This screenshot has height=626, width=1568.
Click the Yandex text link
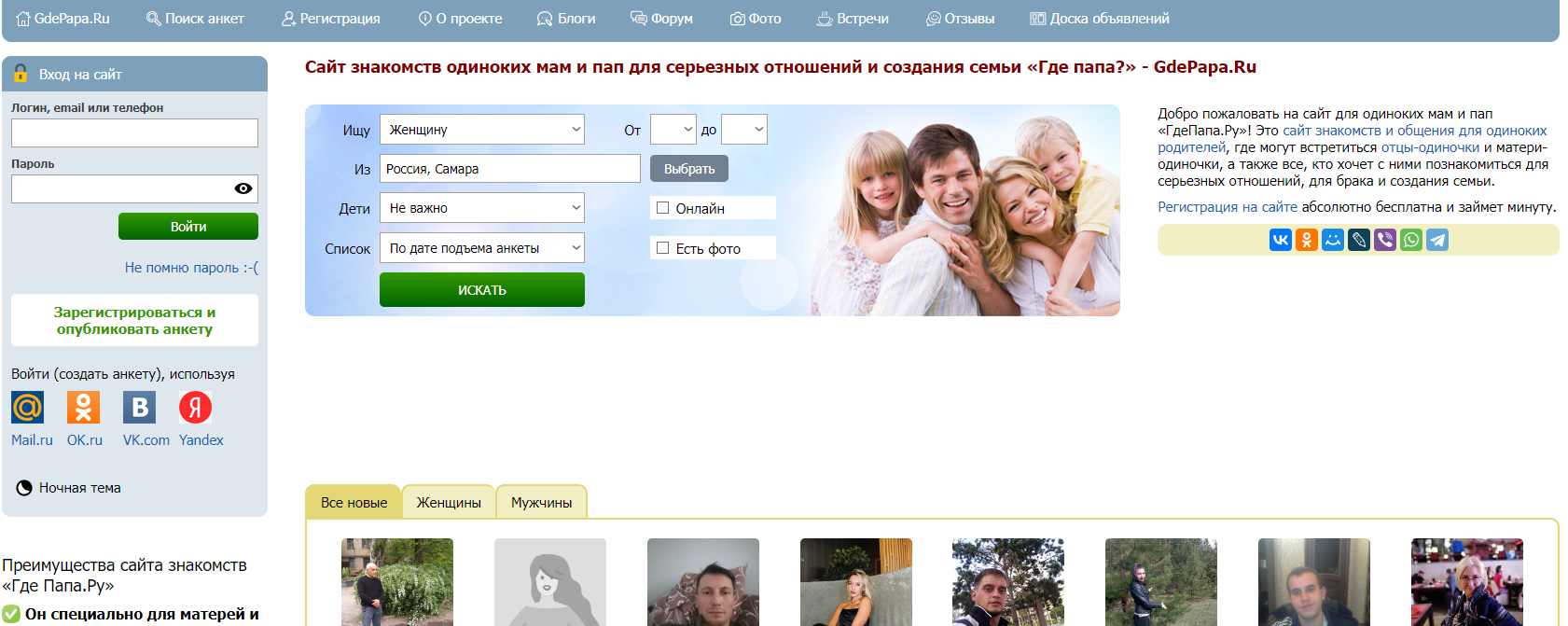201,440
